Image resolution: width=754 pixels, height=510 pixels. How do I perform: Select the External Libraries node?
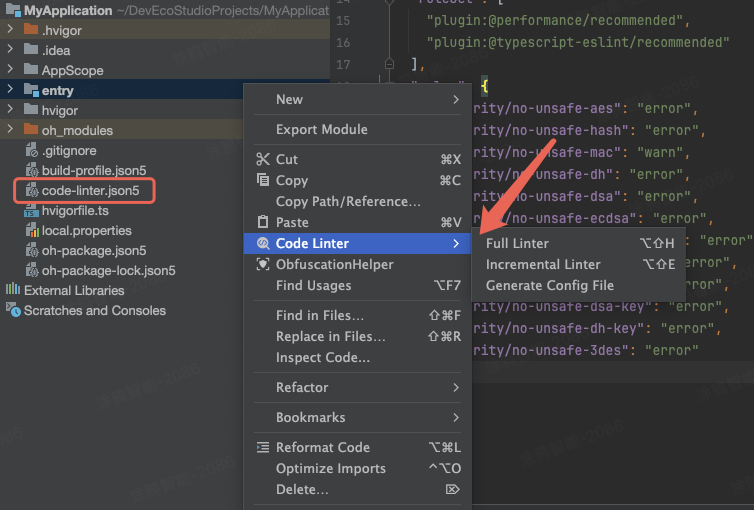(74, 290)
